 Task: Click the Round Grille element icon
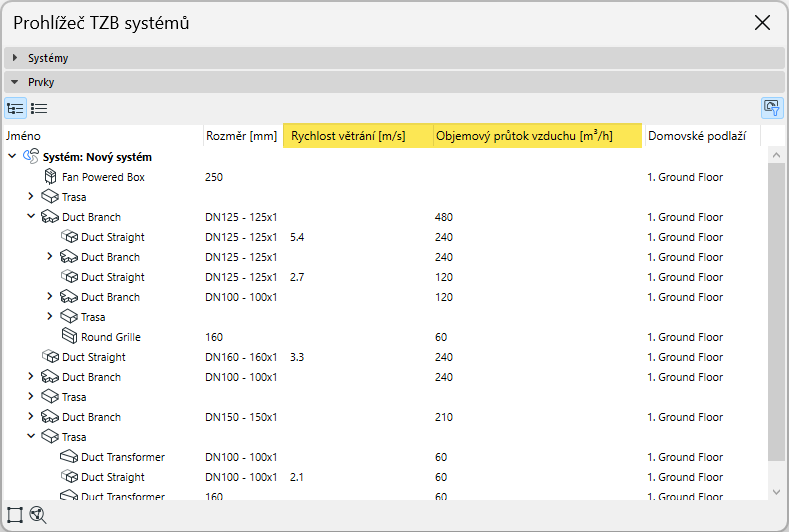tap(69, 337)
